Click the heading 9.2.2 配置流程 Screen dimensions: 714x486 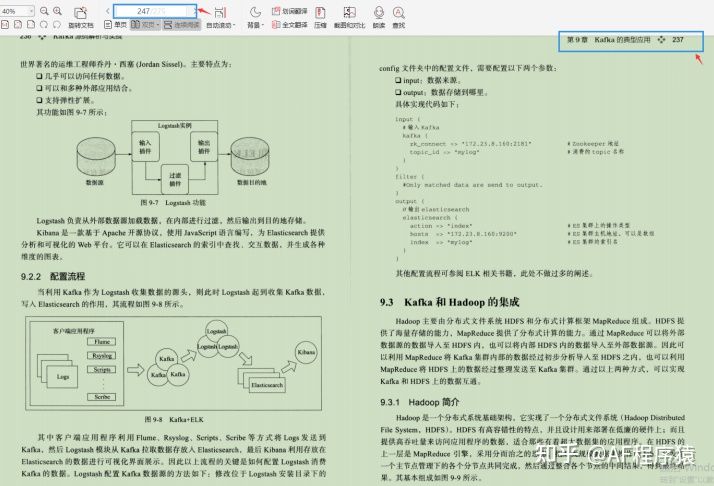click(x=53, y=276)
